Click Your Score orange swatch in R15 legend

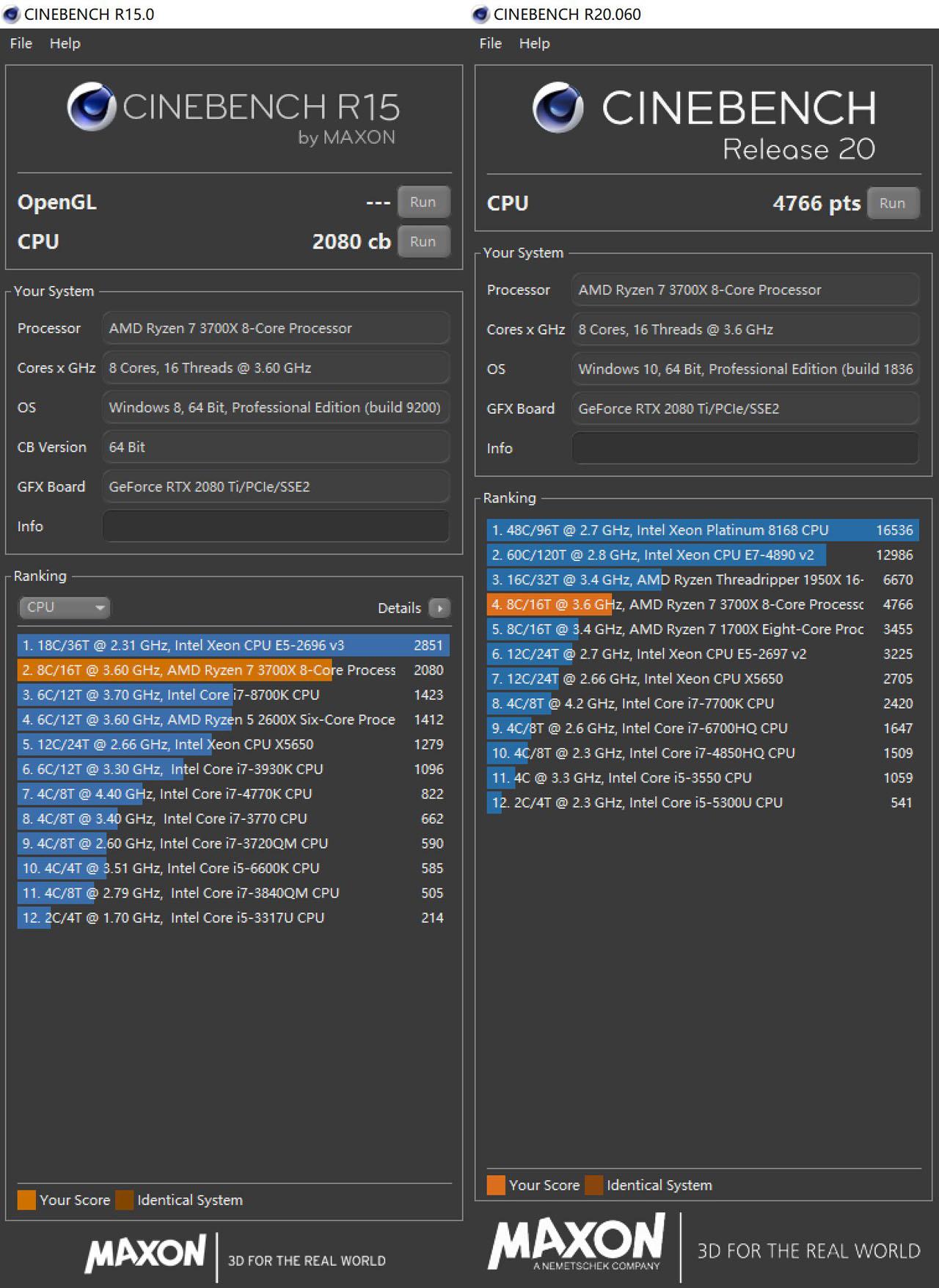27,1200
